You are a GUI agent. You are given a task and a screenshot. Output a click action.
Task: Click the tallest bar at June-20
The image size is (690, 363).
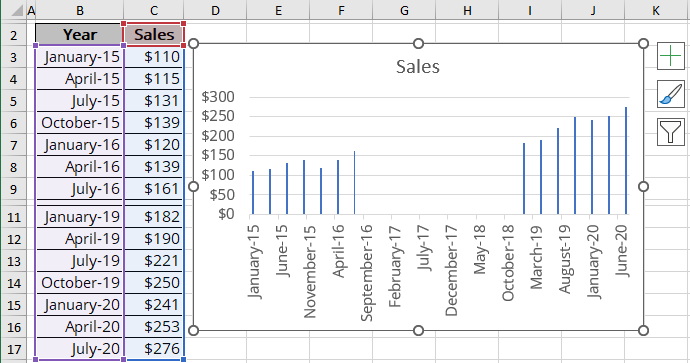(x=626, y=161)
